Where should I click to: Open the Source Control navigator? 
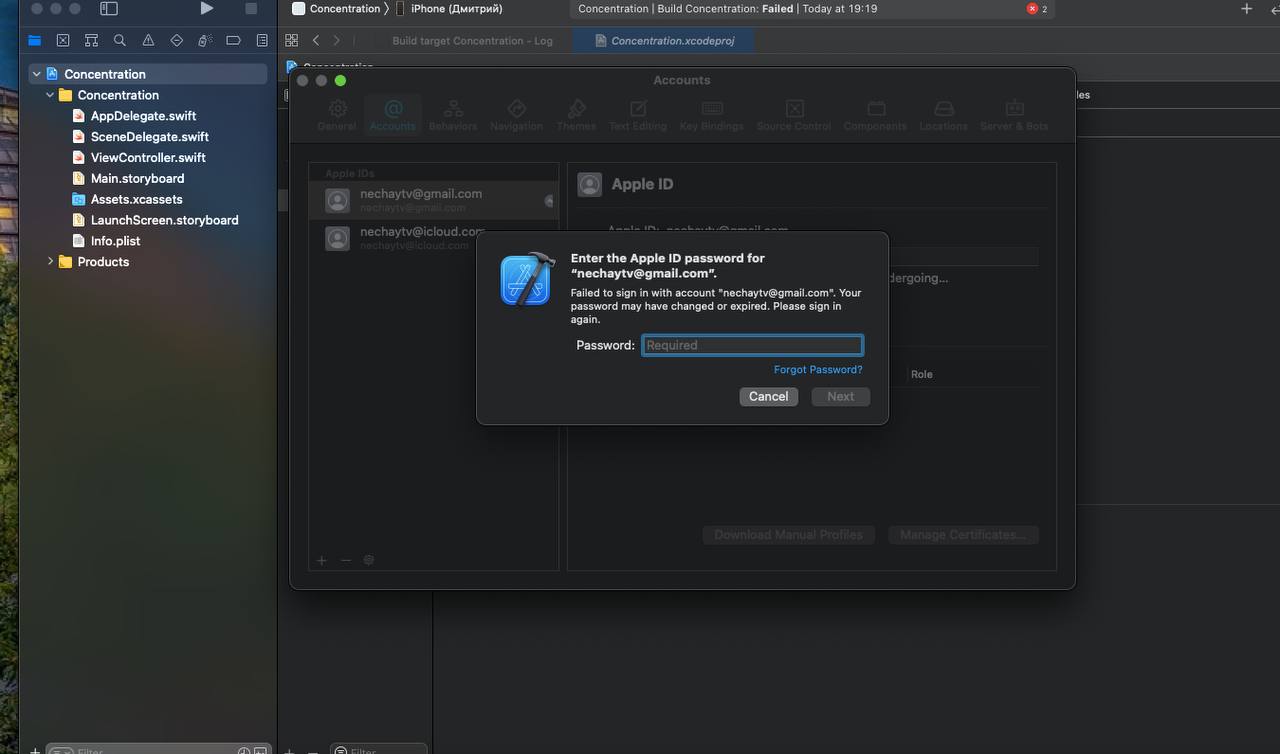[x=63, y=41]
